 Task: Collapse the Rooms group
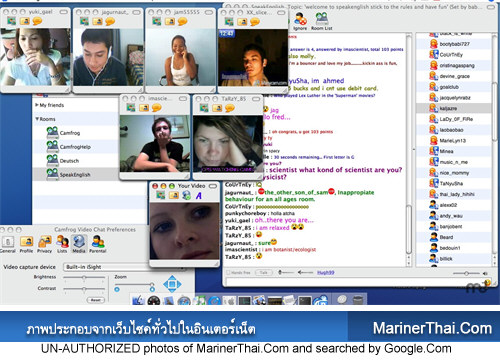click(x=37, y=119)
